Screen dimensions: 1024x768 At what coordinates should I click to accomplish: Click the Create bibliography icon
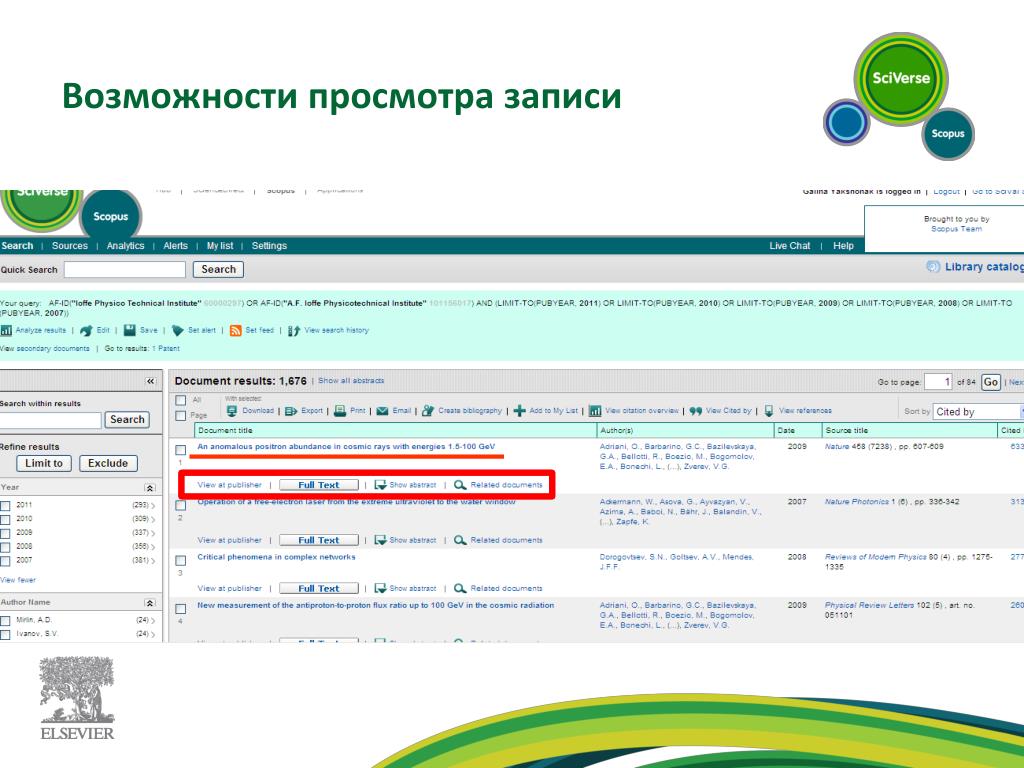pos(428,411)
